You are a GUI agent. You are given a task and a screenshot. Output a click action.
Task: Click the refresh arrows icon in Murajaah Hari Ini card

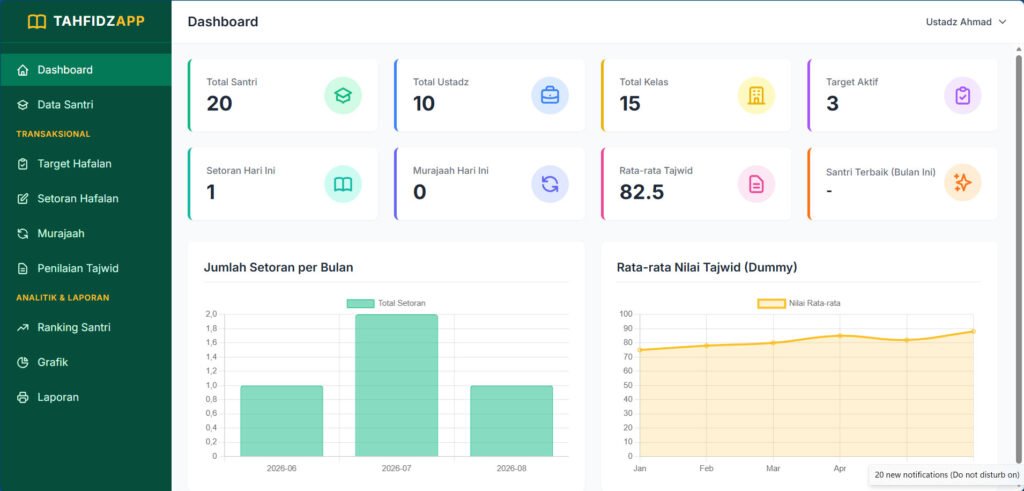tap(550, 184)
